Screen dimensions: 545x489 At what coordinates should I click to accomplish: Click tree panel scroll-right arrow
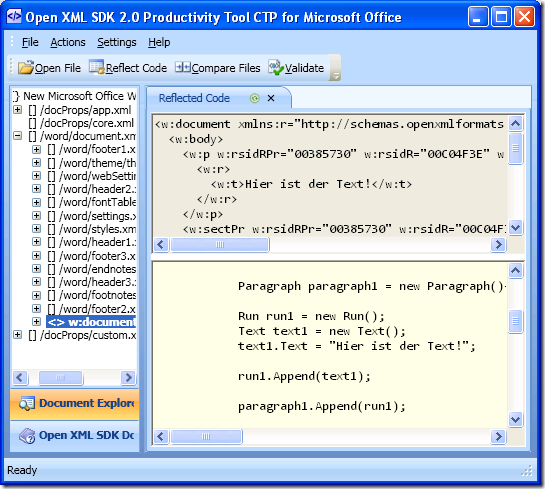(128, 377)
